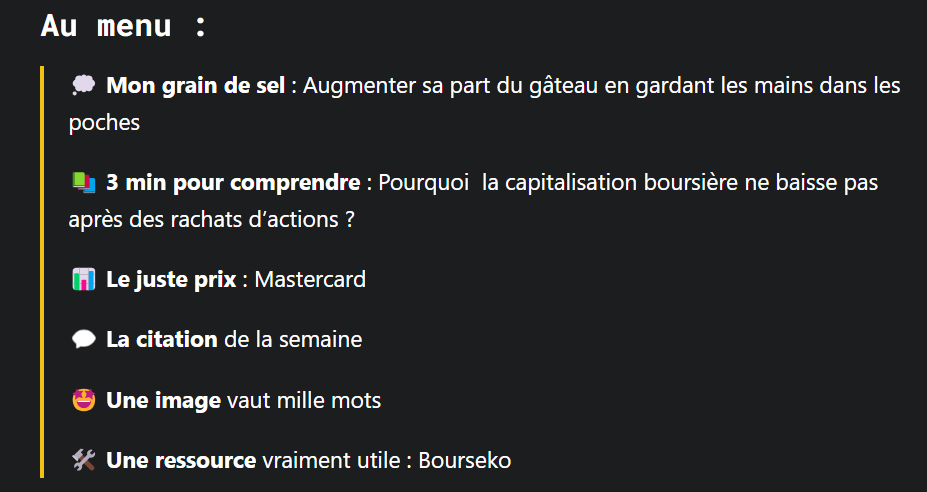Click the text 'de la semaine'
This screenshot has width=927, height=492.
293,339
